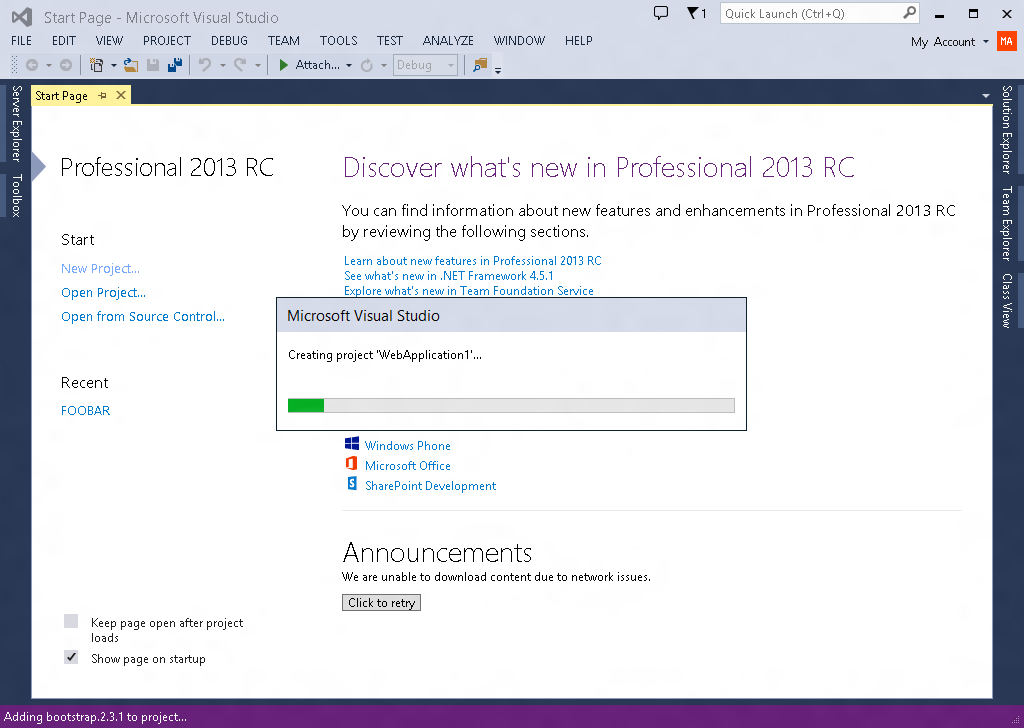Click Open from Source Control... link
Image resolution: width=1024 pixels, height=728 pixels.
pyautogui.click(x=142, y=317)
